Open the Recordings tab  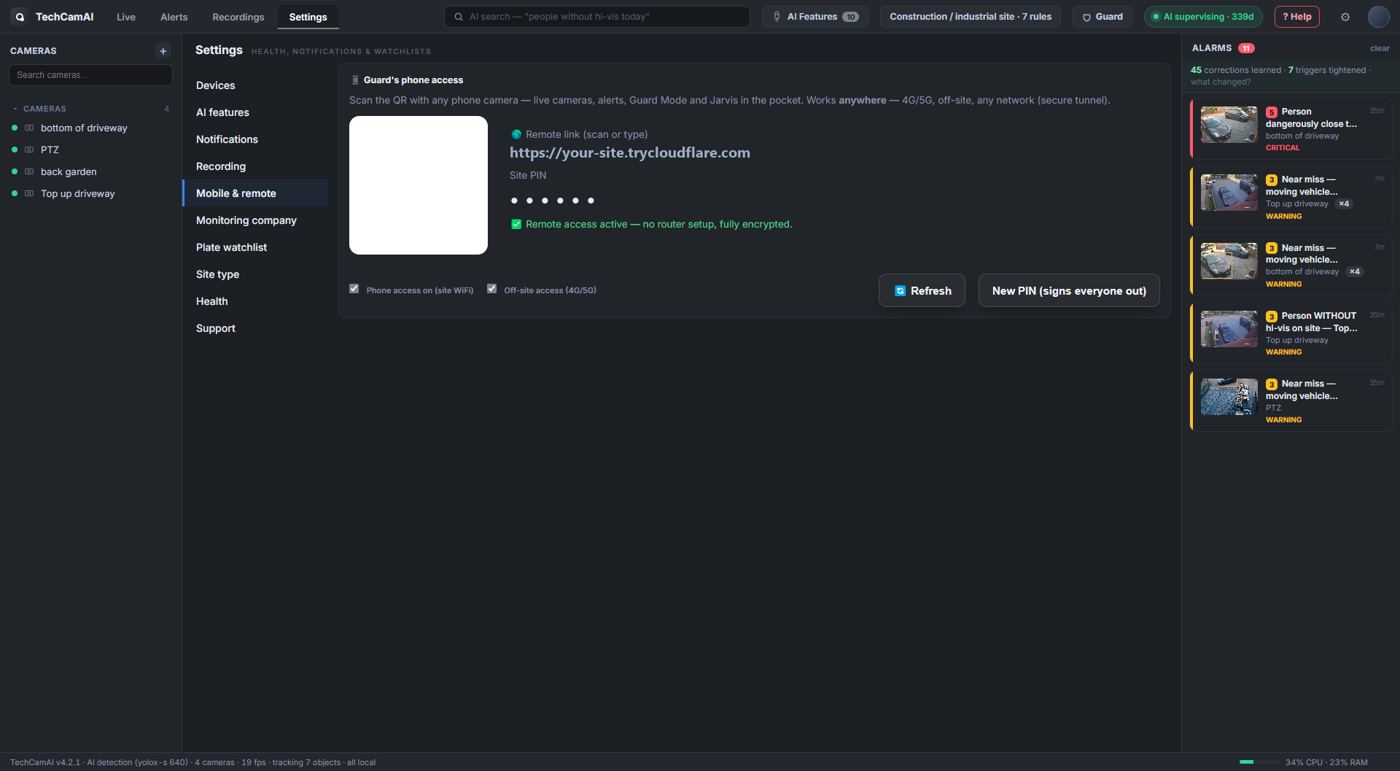tap(238, 17)
